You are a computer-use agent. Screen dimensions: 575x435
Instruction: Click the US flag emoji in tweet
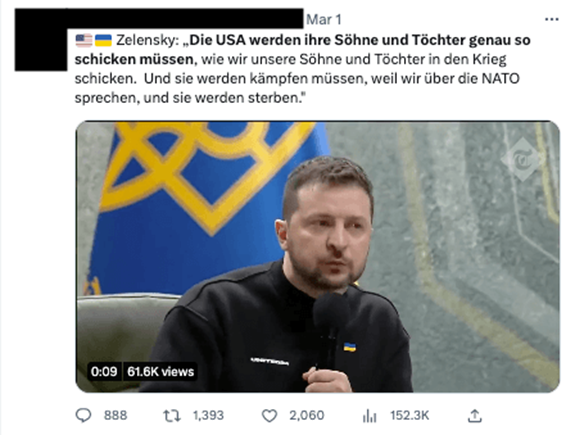point(84,40)
